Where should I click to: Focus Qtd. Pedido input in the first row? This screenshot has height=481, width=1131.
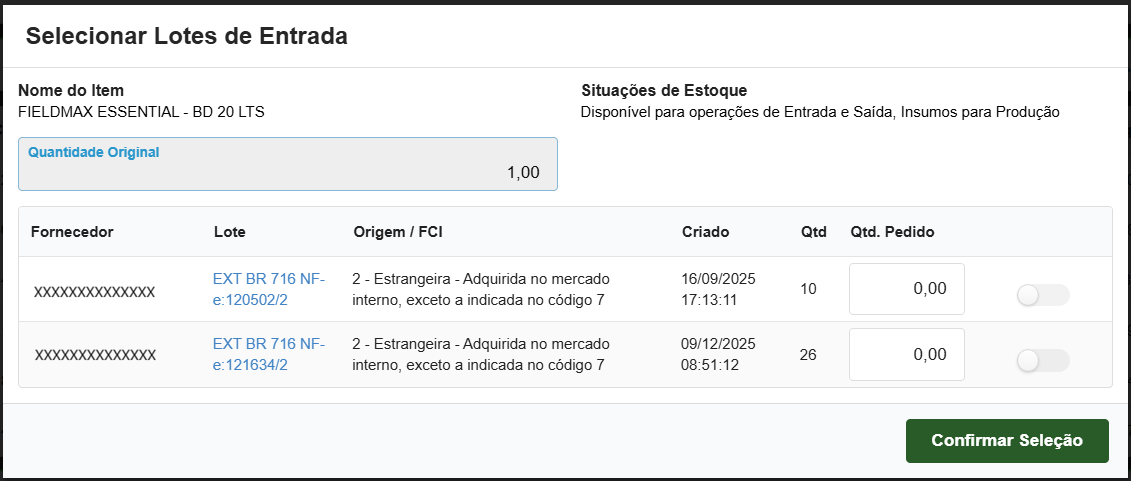906,289
